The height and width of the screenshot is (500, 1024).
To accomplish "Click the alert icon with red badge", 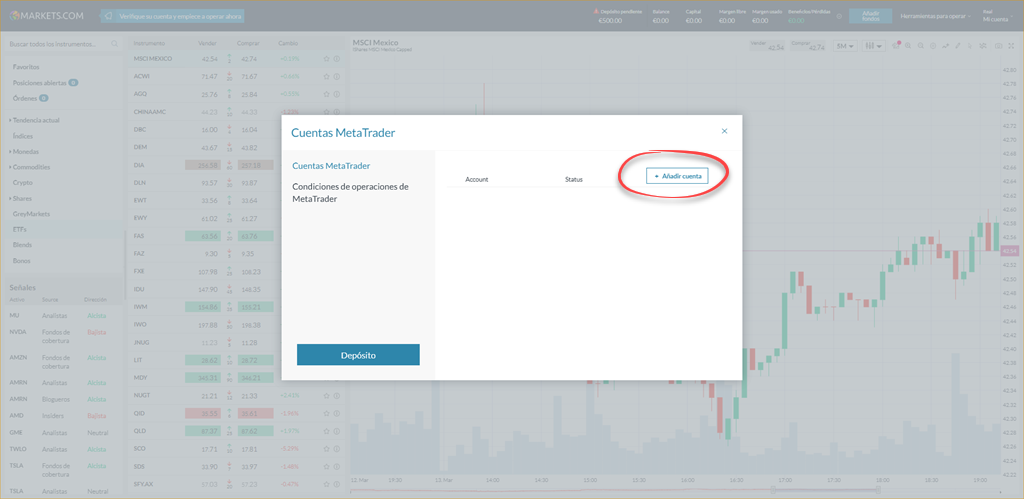I will (x=896, y=46).
